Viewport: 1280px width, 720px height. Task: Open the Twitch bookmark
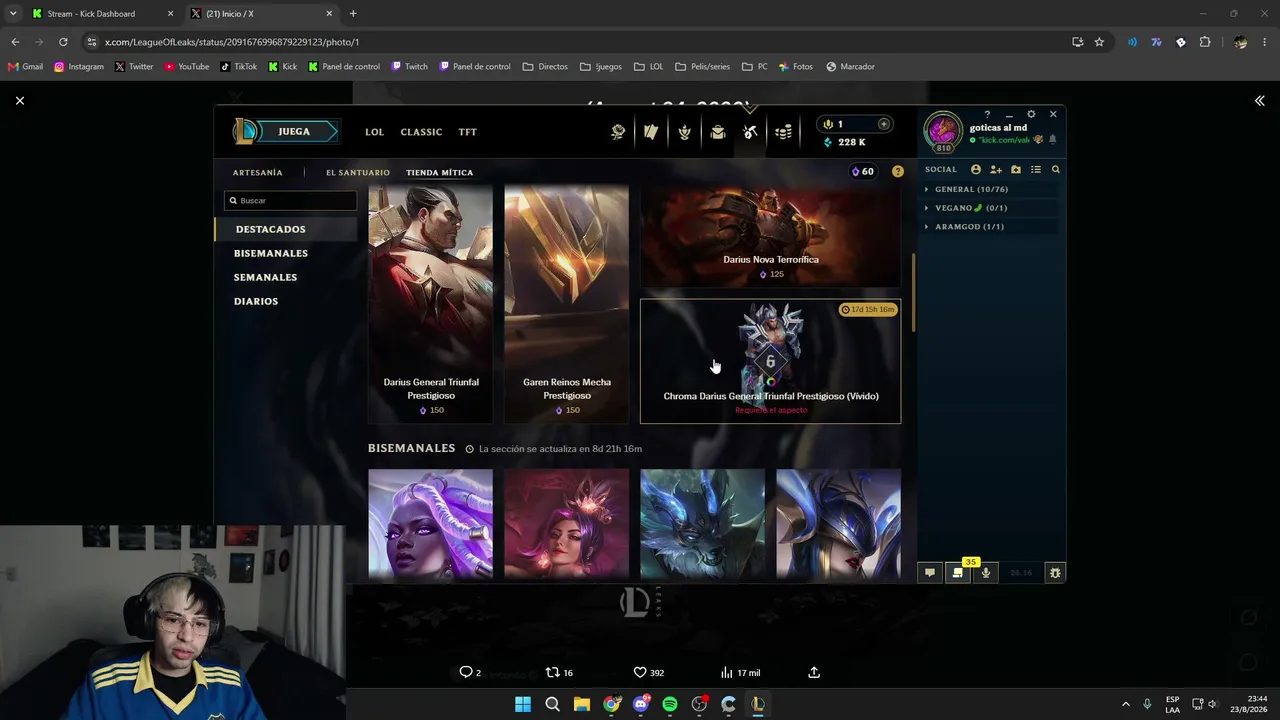tap(410, 67)
